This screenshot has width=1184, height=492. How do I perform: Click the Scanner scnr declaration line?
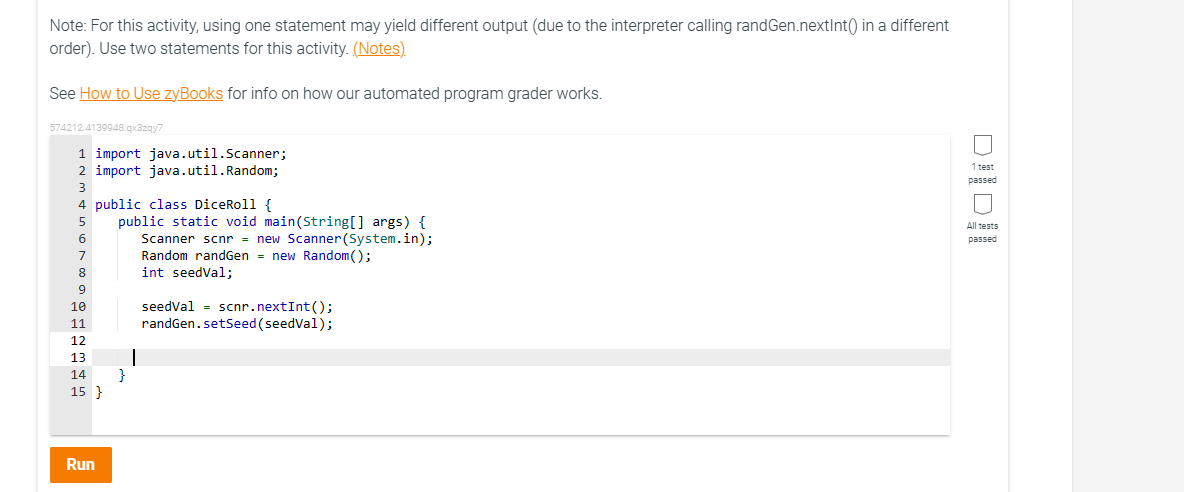click(x=286, y=239)
